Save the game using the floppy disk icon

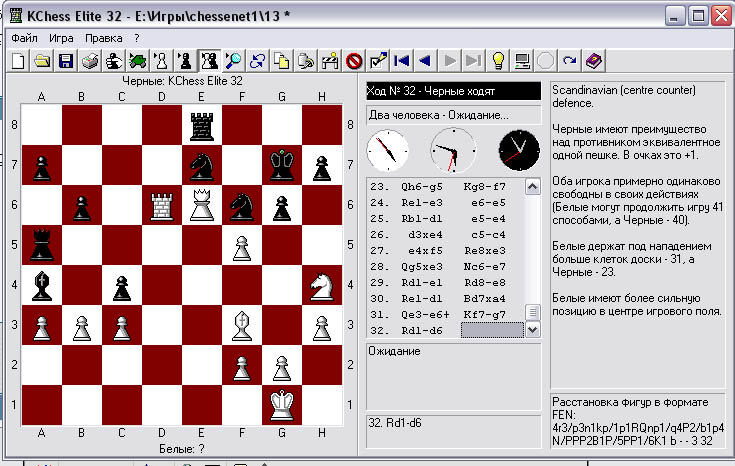tap(66, 61)
